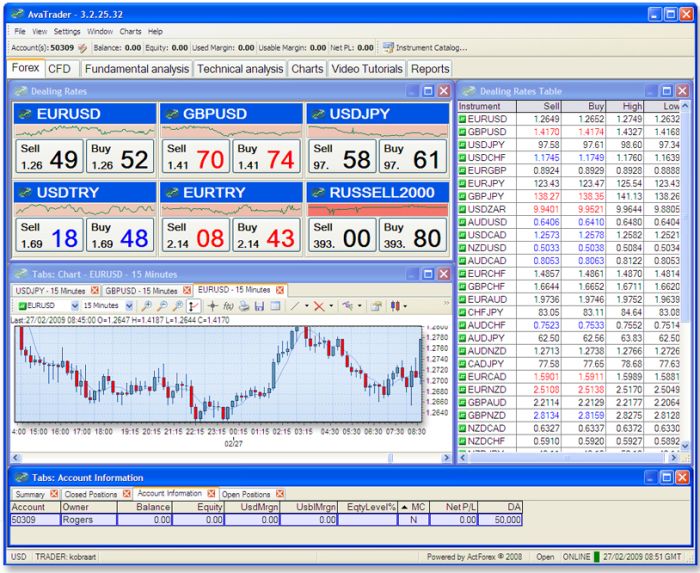Click the chart objects tool icon
Image resolution: width=700 pixels, height=573 pixels.
(347, 306)
